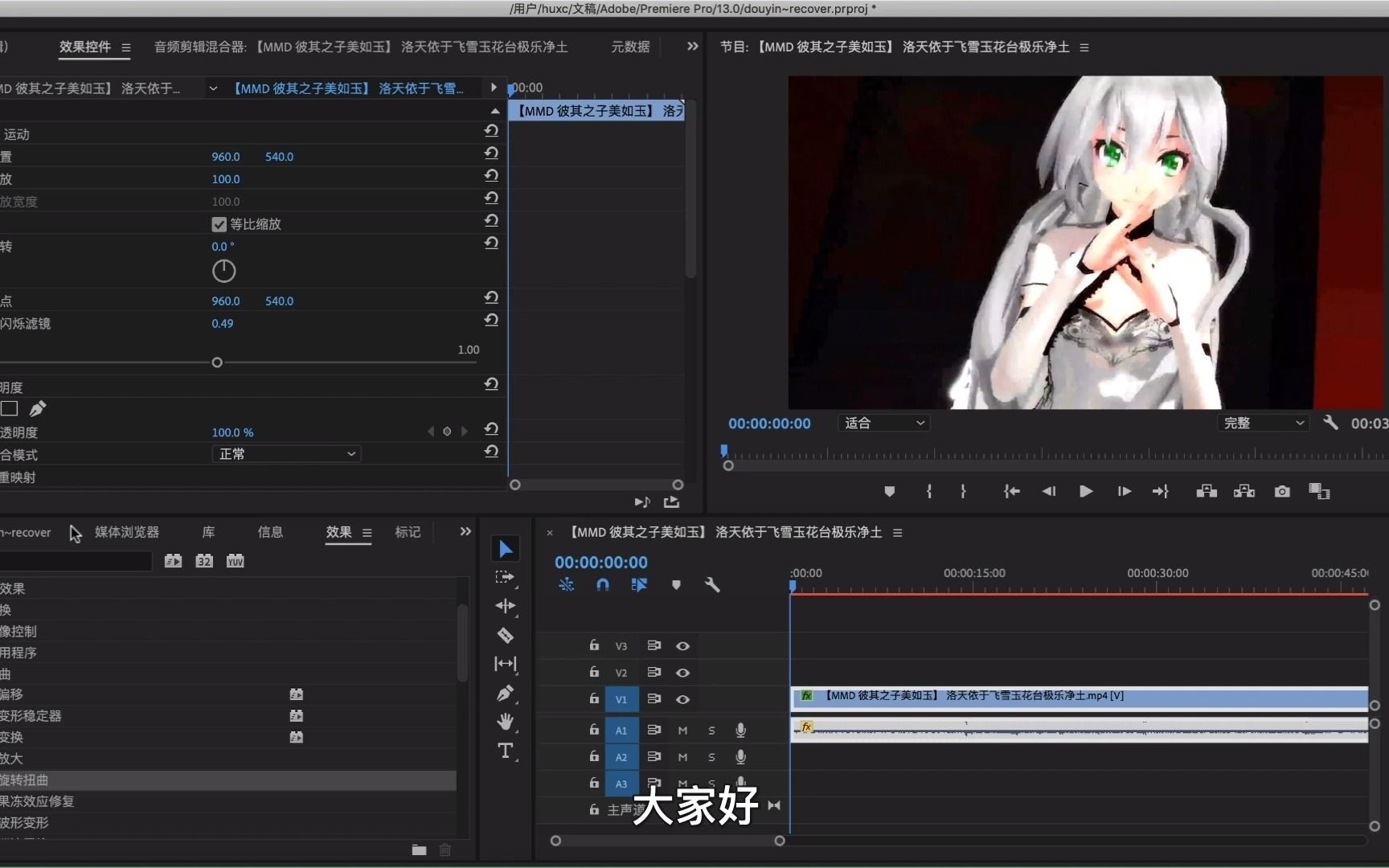Filter 32-bit color effects icon
Viewport: 1389px width, 868px height.
(x=204, y=561)
